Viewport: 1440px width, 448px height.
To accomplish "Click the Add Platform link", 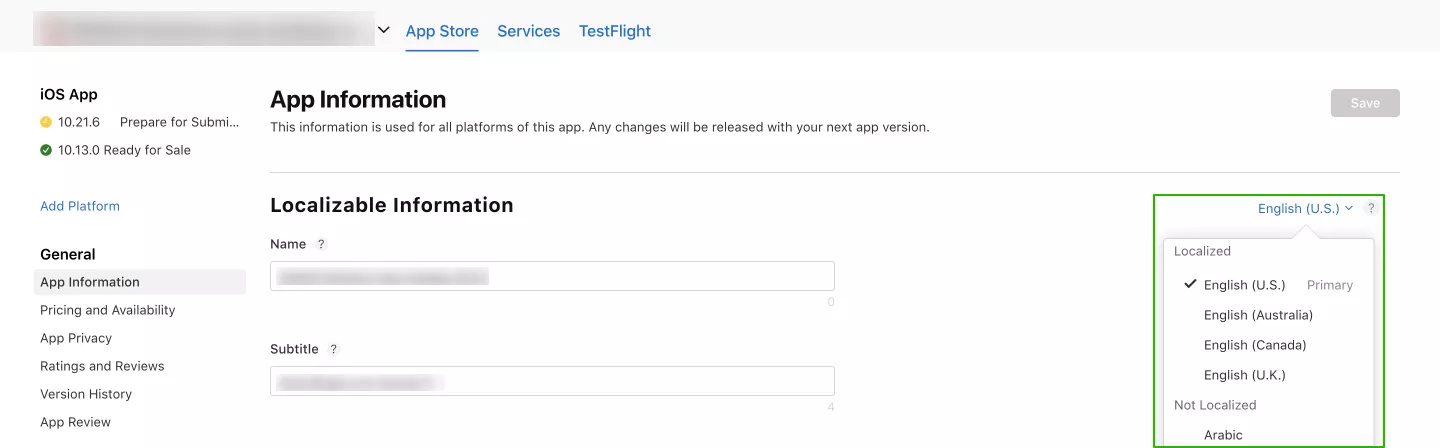I will click(80, 206).
